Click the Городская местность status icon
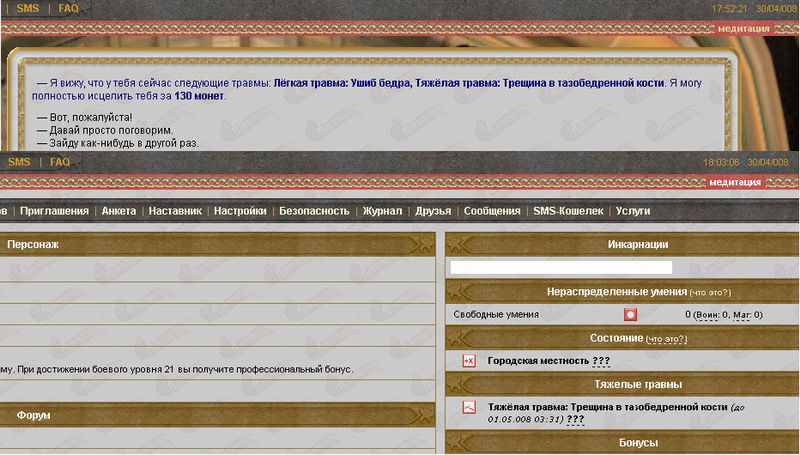The image size is (800, 455). click(x=469, y=361)
